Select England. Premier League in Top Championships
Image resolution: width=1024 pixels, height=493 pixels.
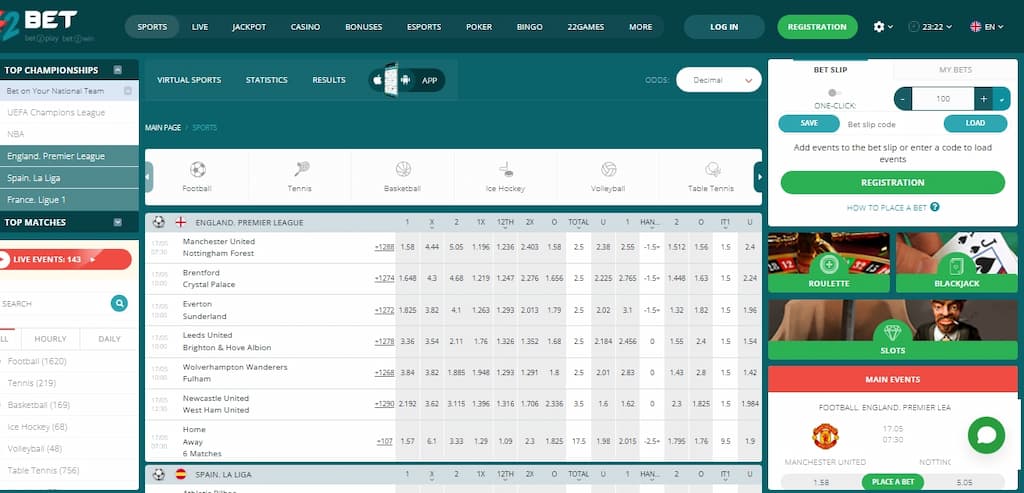(69, 156)
